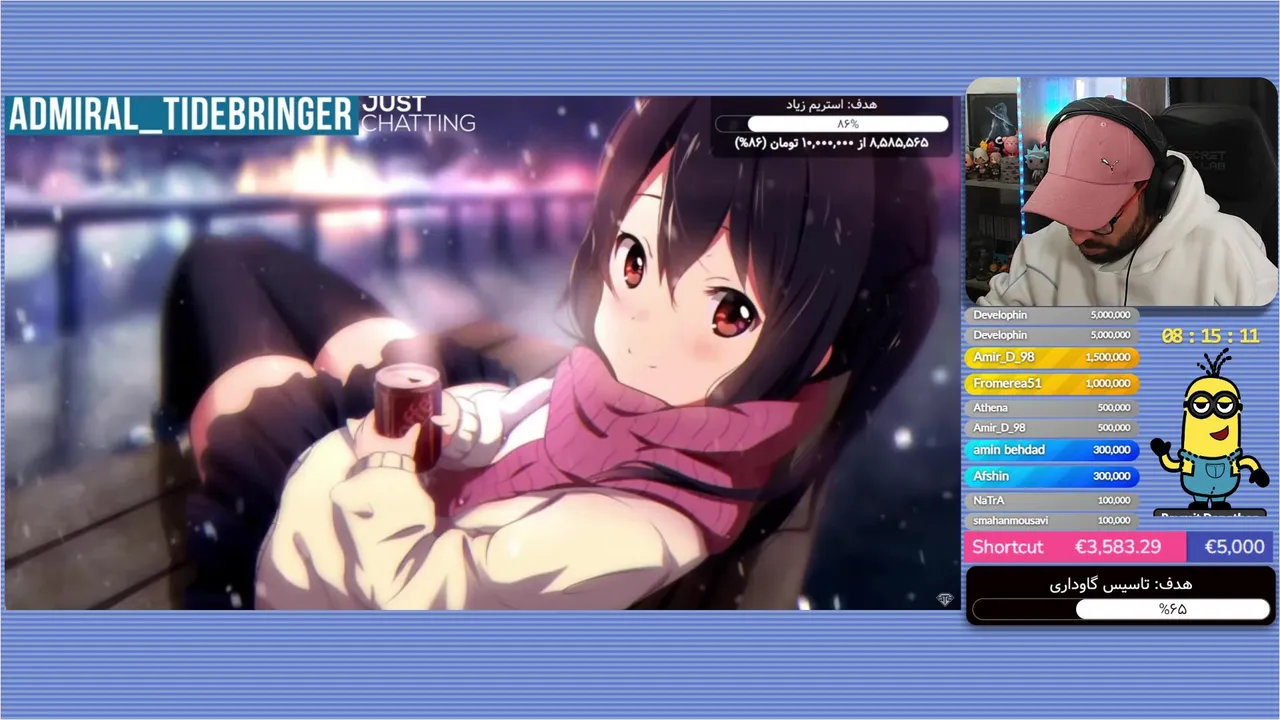This screenshot has height=720, width=1280.
Task: Click the goal title 'هدف: استریم زیاد'
Action: coord(832,104)
